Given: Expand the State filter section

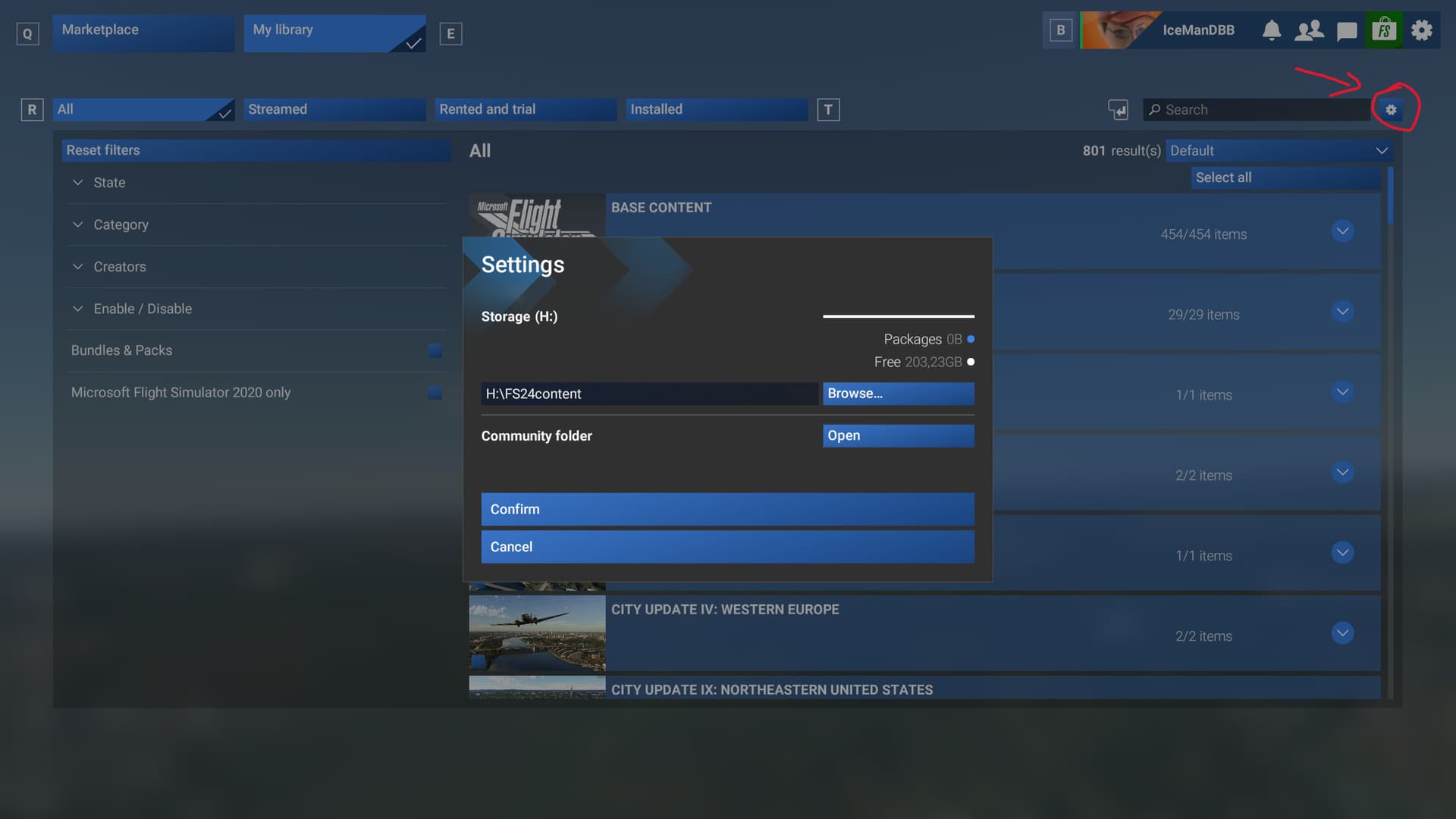Looking at the screenshot, I should pyautogui.click(x=256, y=183).
